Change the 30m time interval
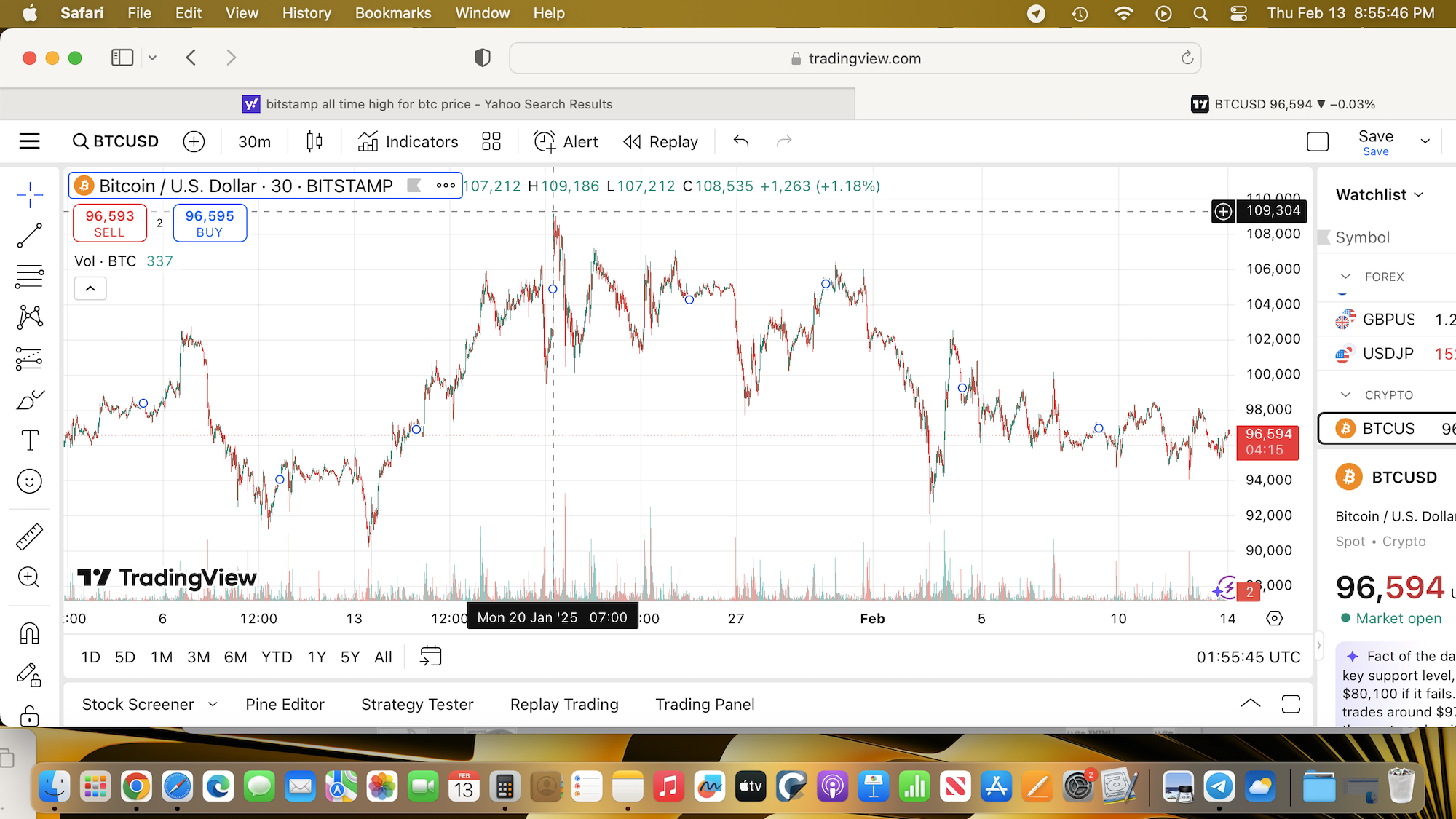Screen dimensions: 1456x819 [x=254, y=142]
